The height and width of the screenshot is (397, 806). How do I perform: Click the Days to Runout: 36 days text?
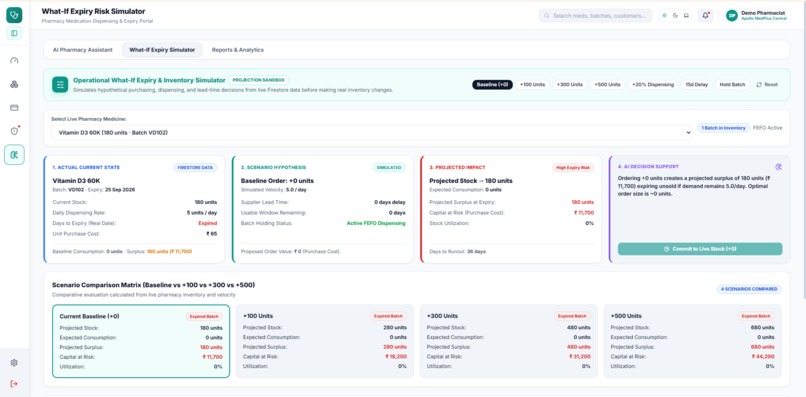point(457,251)
